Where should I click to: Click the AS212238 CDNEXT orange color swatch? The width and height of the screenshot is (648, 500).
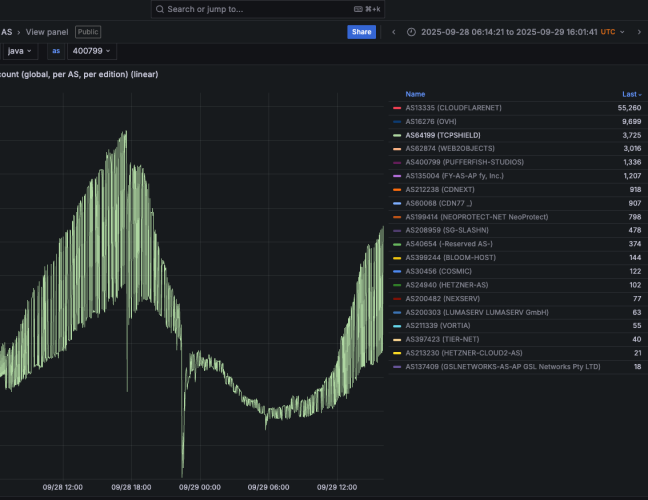click(397, 189)
